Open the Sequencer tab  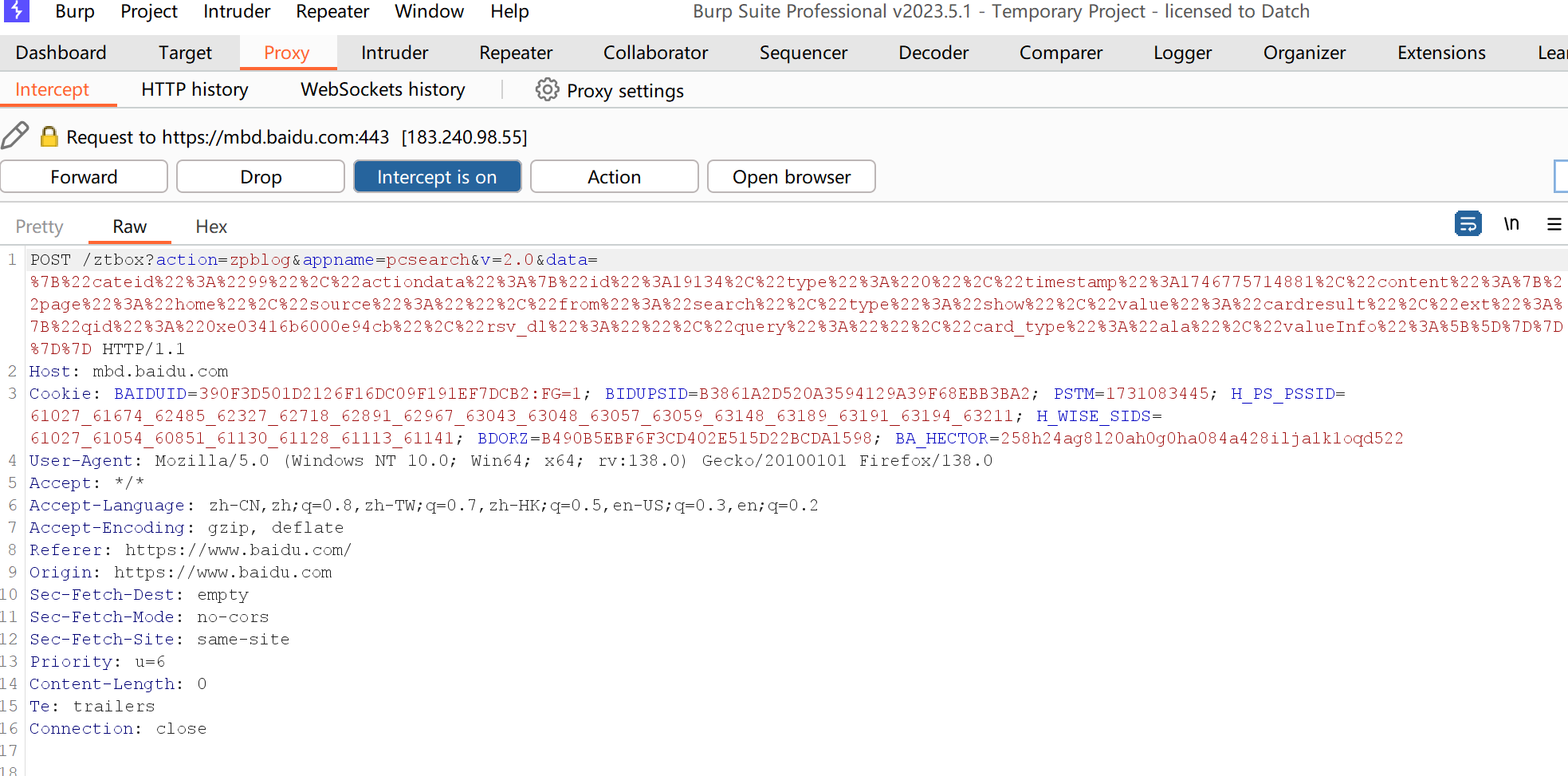tap(804, 53)
